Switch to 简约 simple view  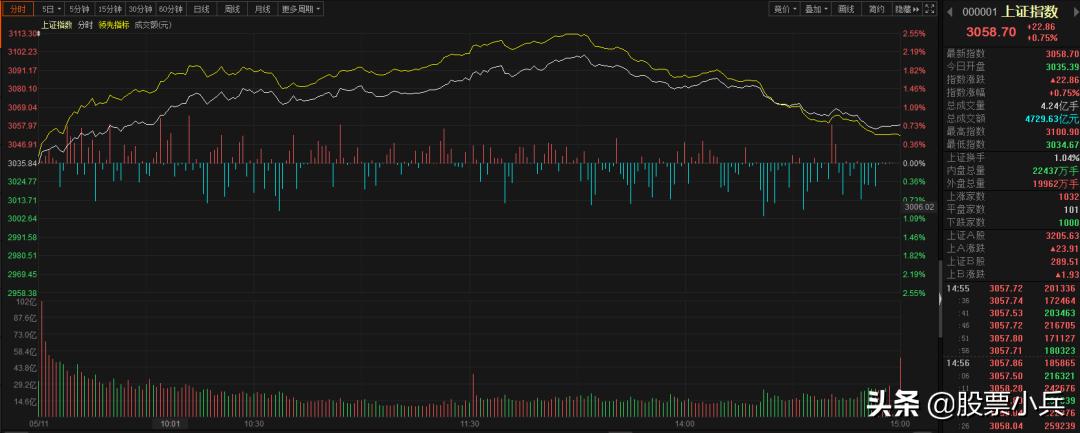click(876, 9)
